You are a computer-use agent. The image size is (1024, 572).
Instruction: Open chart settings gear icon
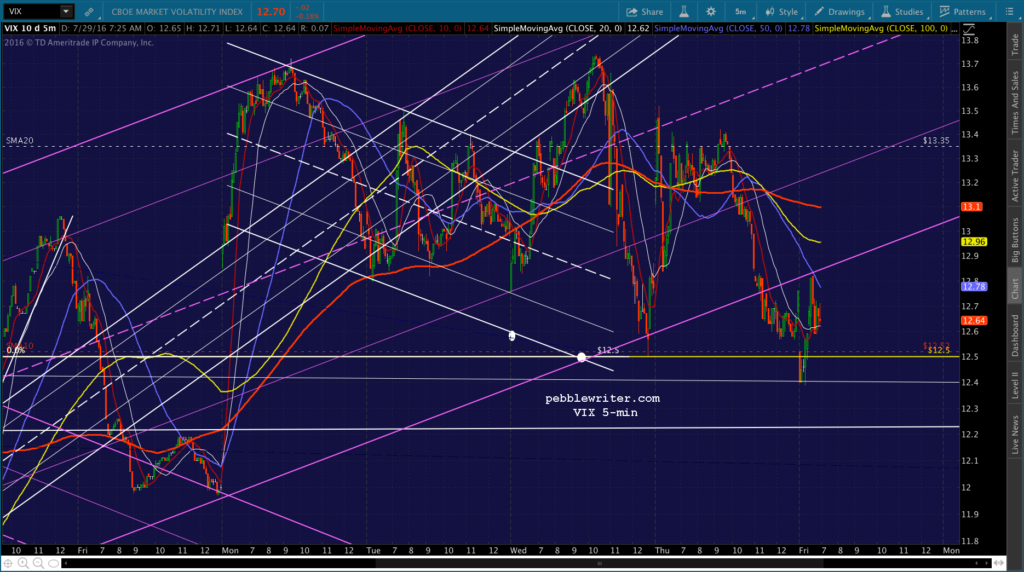(711, 11)
